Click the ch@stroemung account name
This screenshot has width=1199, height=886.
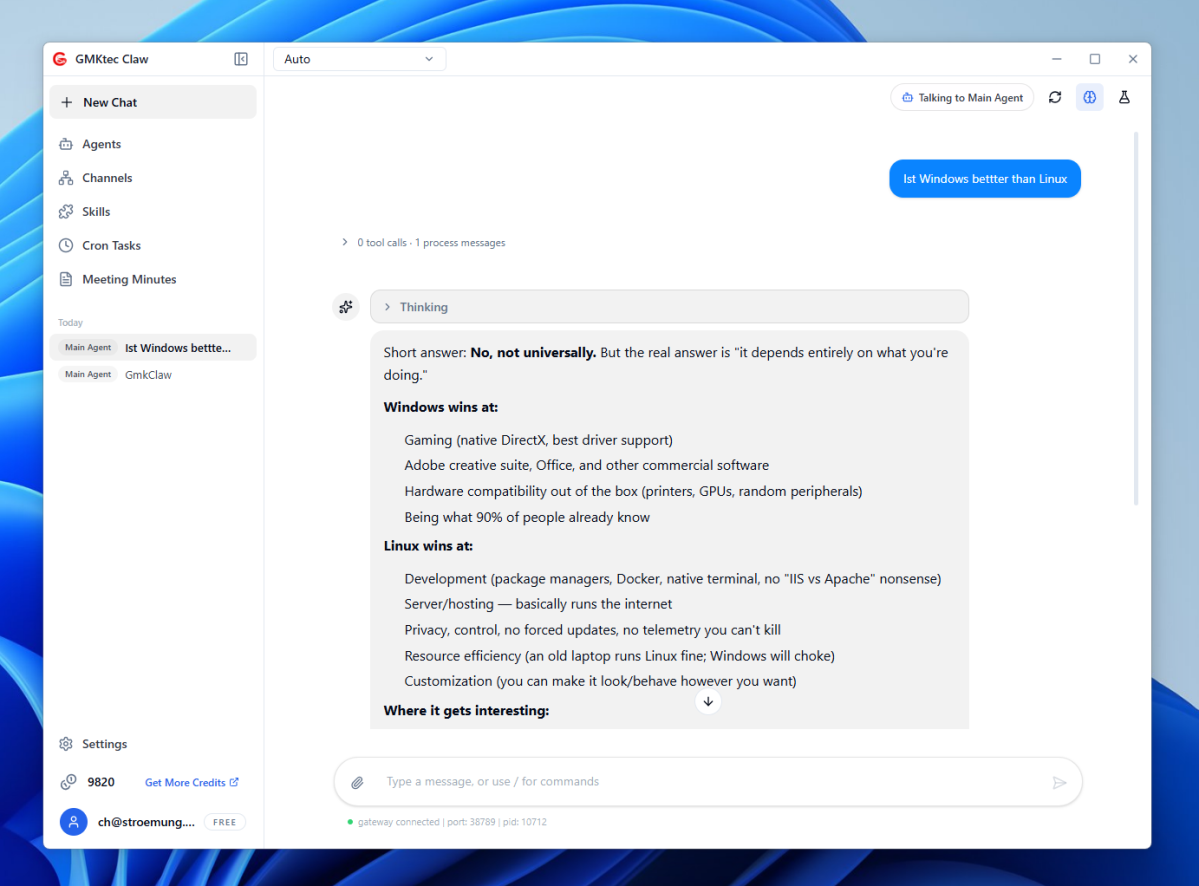tap(146, 822)
